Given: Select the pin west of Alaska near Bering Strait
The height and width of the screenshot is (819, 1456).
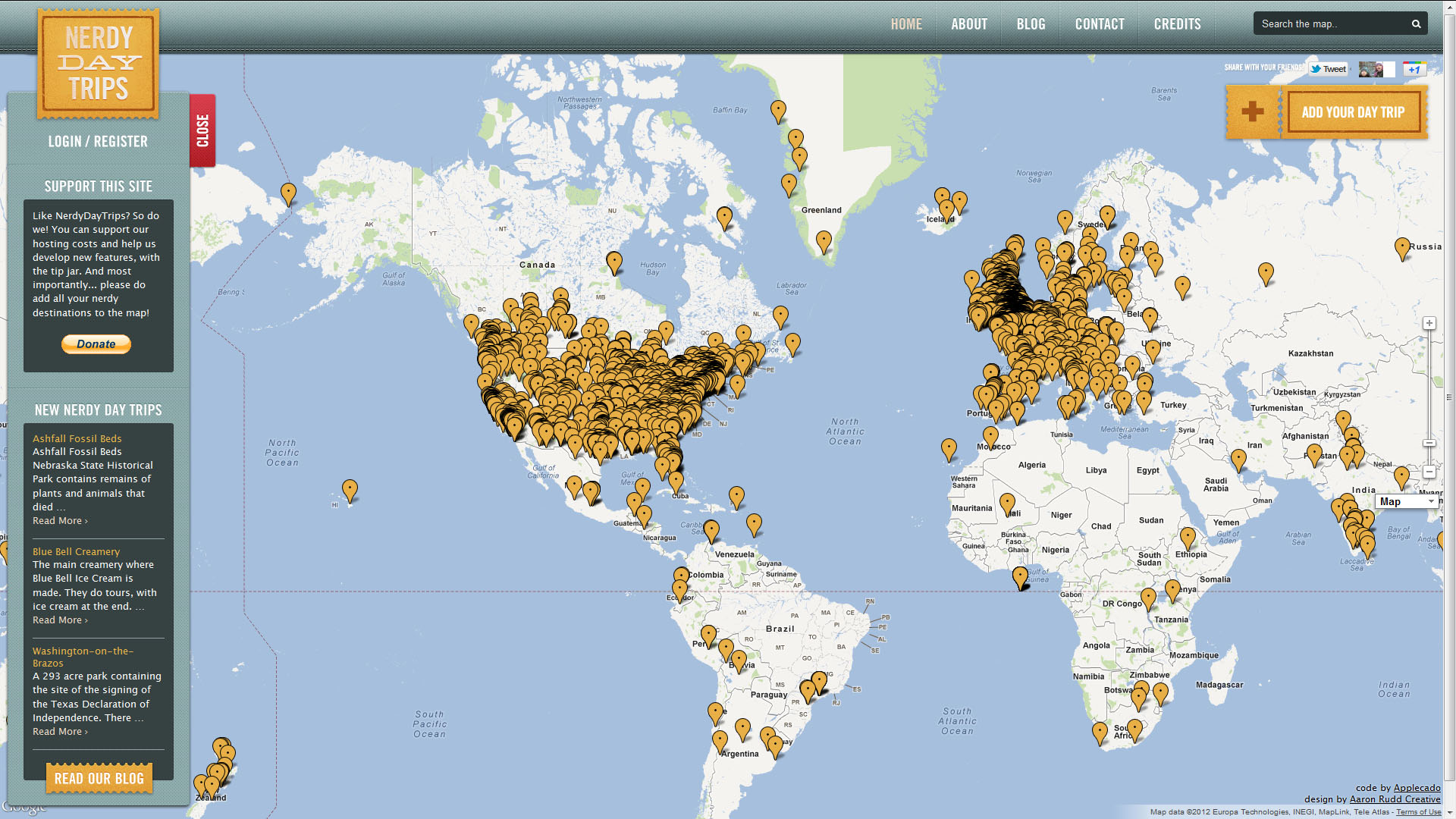Looking at the screenshot, I should coord(288,194).
